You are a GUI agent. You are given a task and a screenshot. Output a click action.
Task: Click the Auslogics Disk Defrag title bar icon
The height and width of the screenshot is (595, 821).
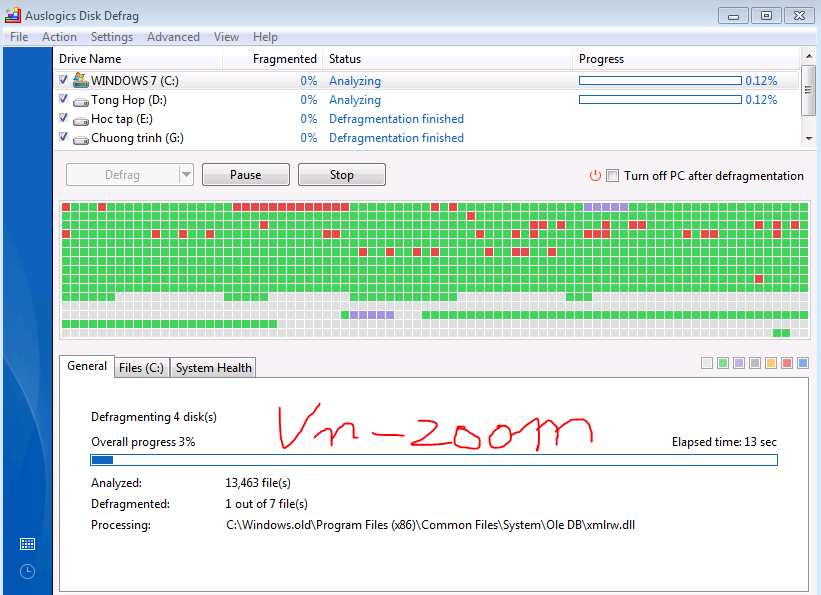[13, 15]
